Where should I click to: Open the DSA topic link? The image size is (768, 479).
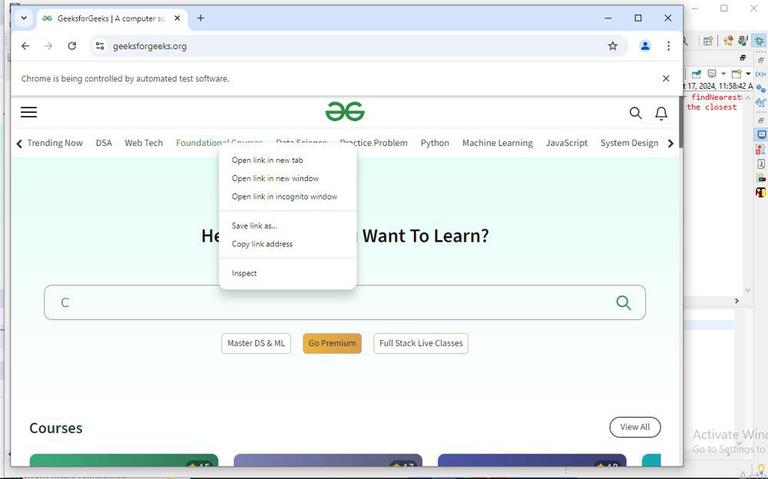click(x=104, y=143)
